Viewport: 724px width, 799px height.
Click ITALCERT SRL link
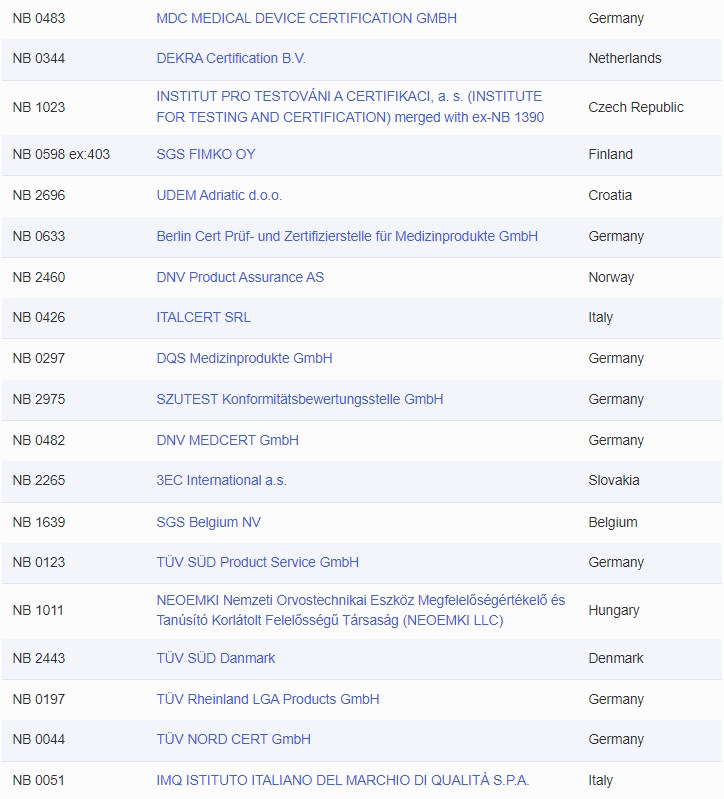203,317
